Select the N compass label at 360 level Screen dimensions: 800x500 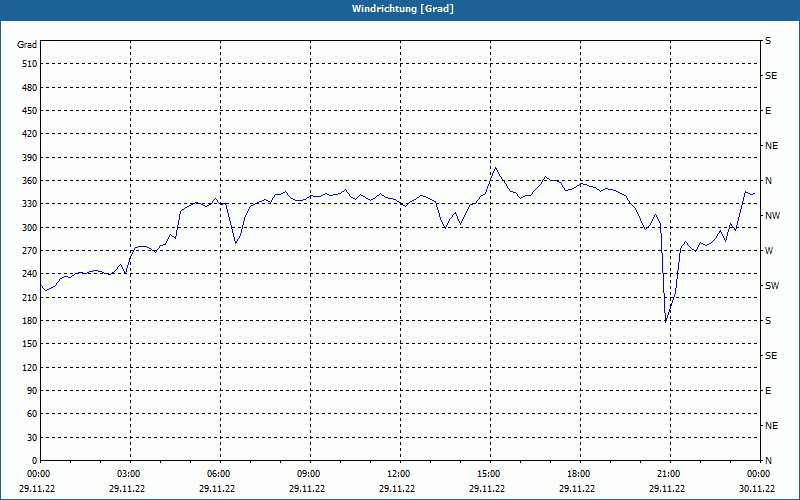tap(769, 181)
